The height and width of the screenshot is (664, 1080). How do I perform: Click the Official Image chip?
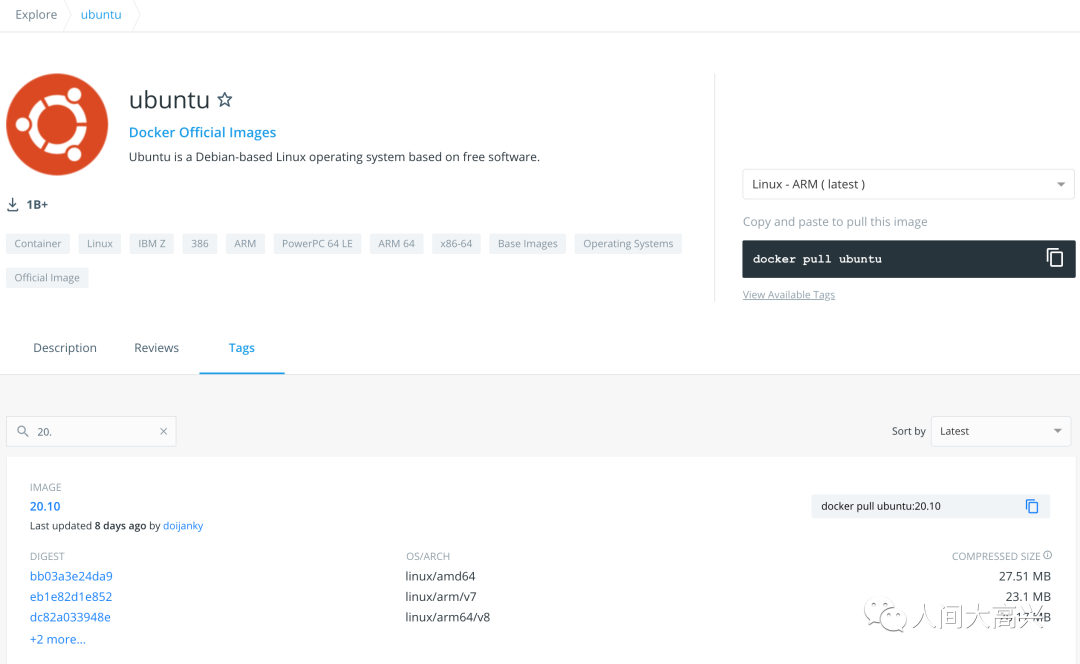tap(47, 278)
